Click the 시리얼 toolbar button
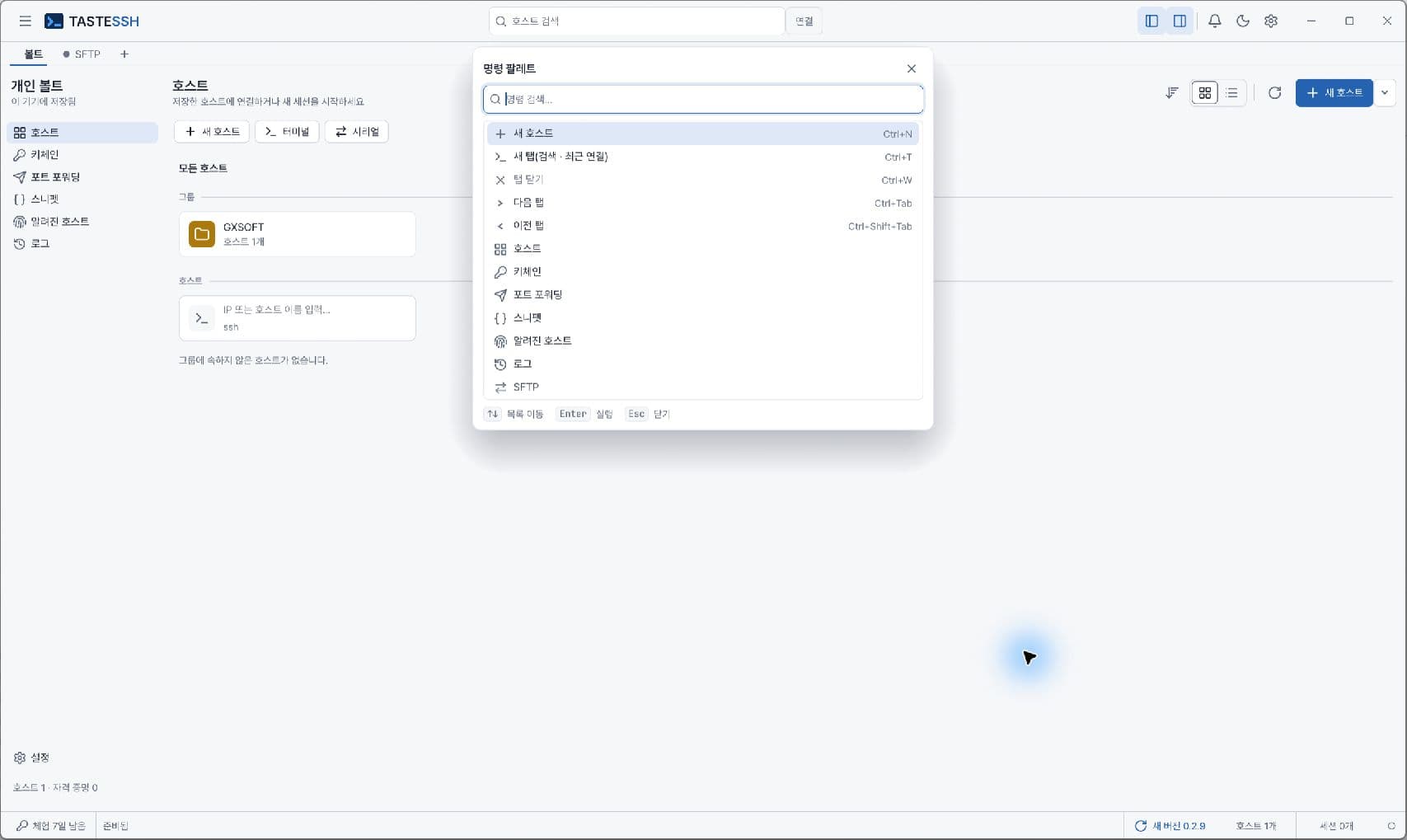1407x840 pixels. [357, 132]
